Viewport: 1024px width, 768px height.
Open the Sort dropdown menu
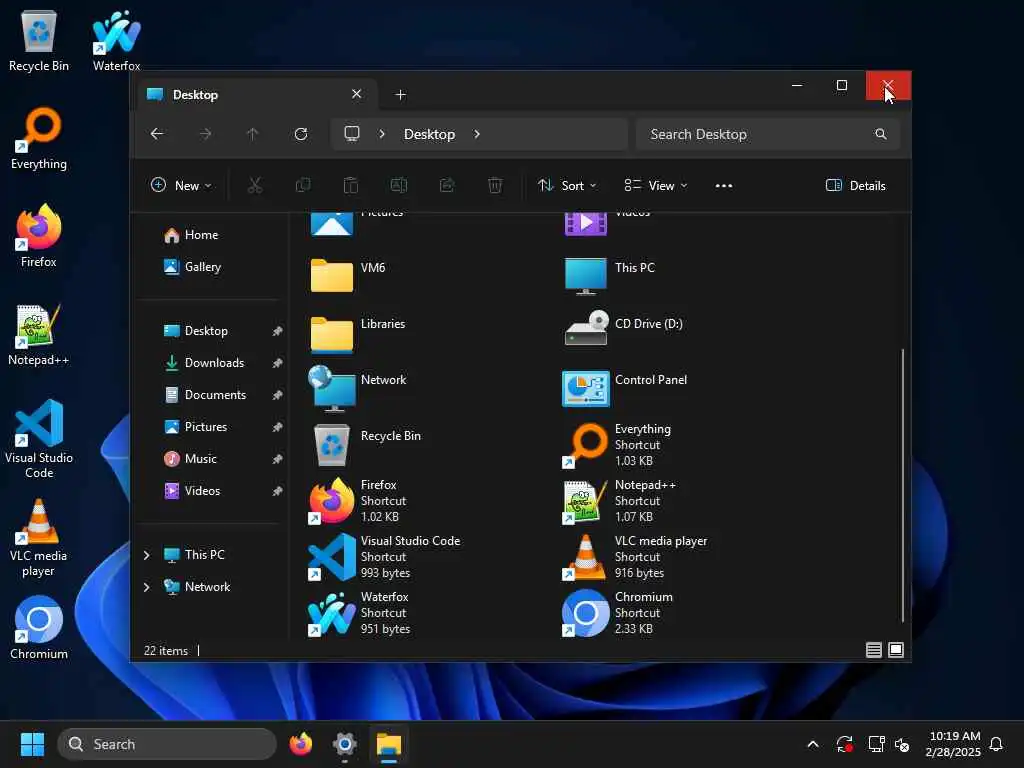(x=567, y=185)
